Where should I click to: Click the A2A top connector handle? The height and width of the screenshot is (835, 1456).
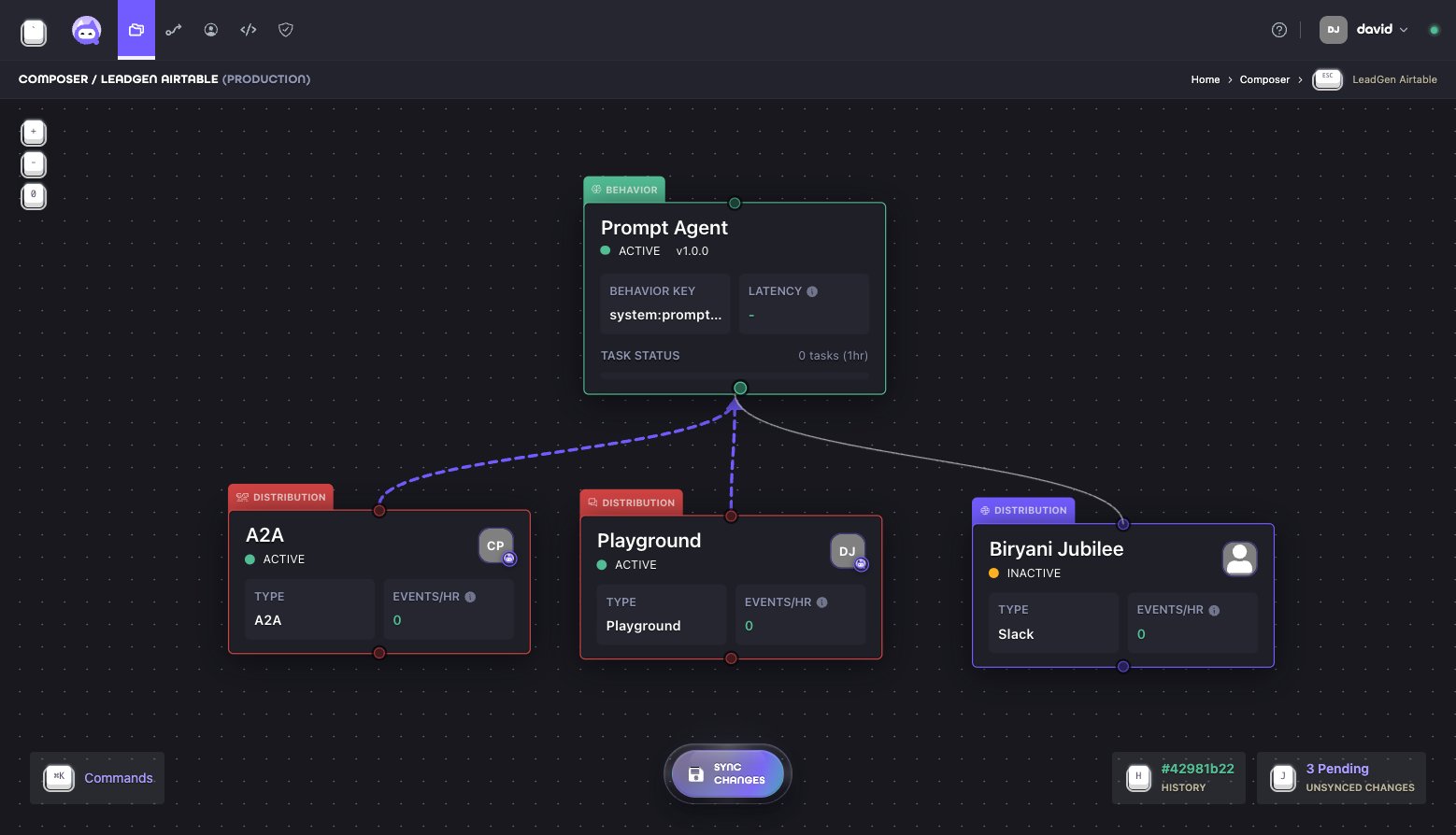click(x=379, y=510)
